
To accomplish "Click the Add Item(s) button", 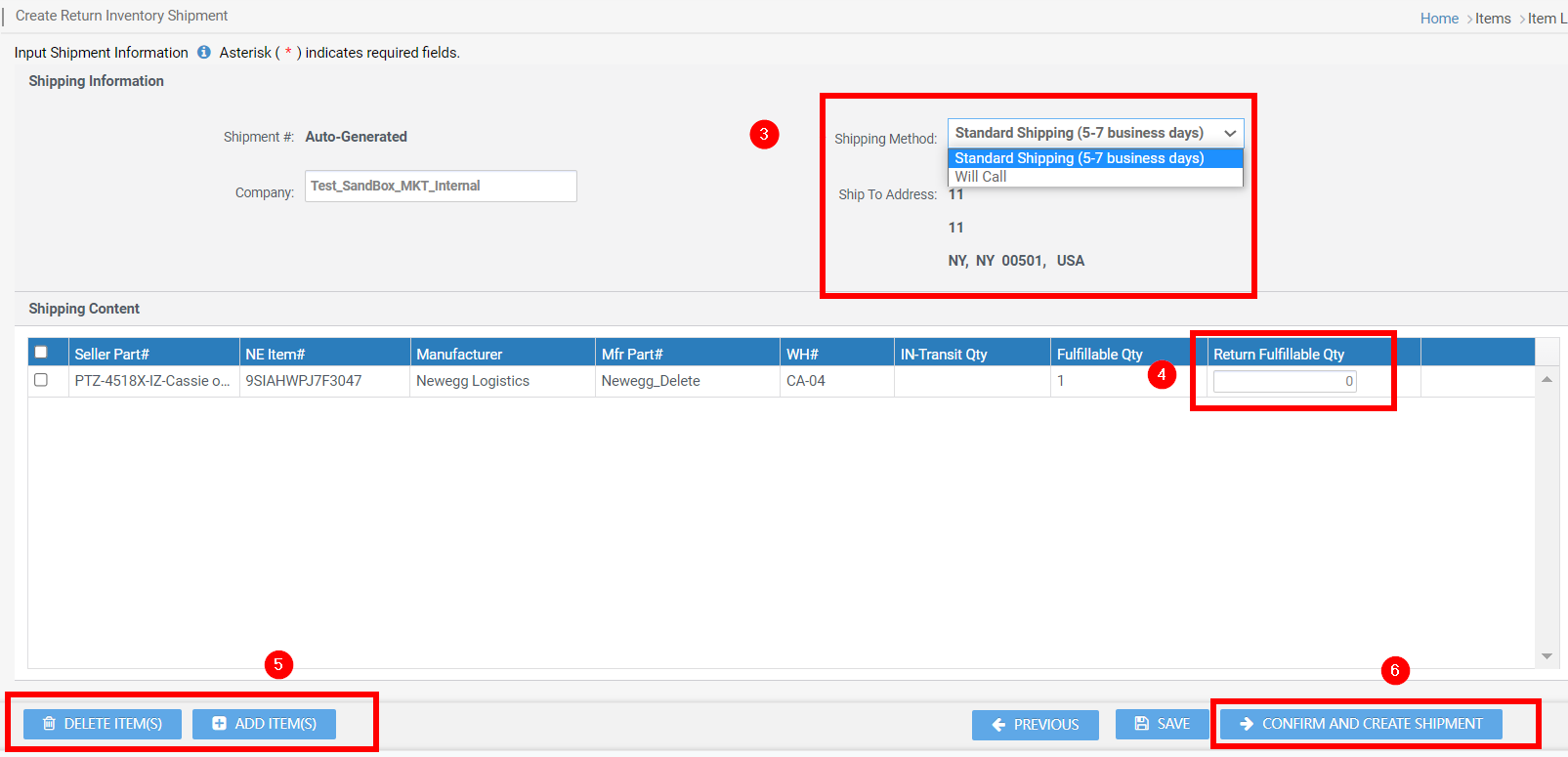I will tap(264, 724).
